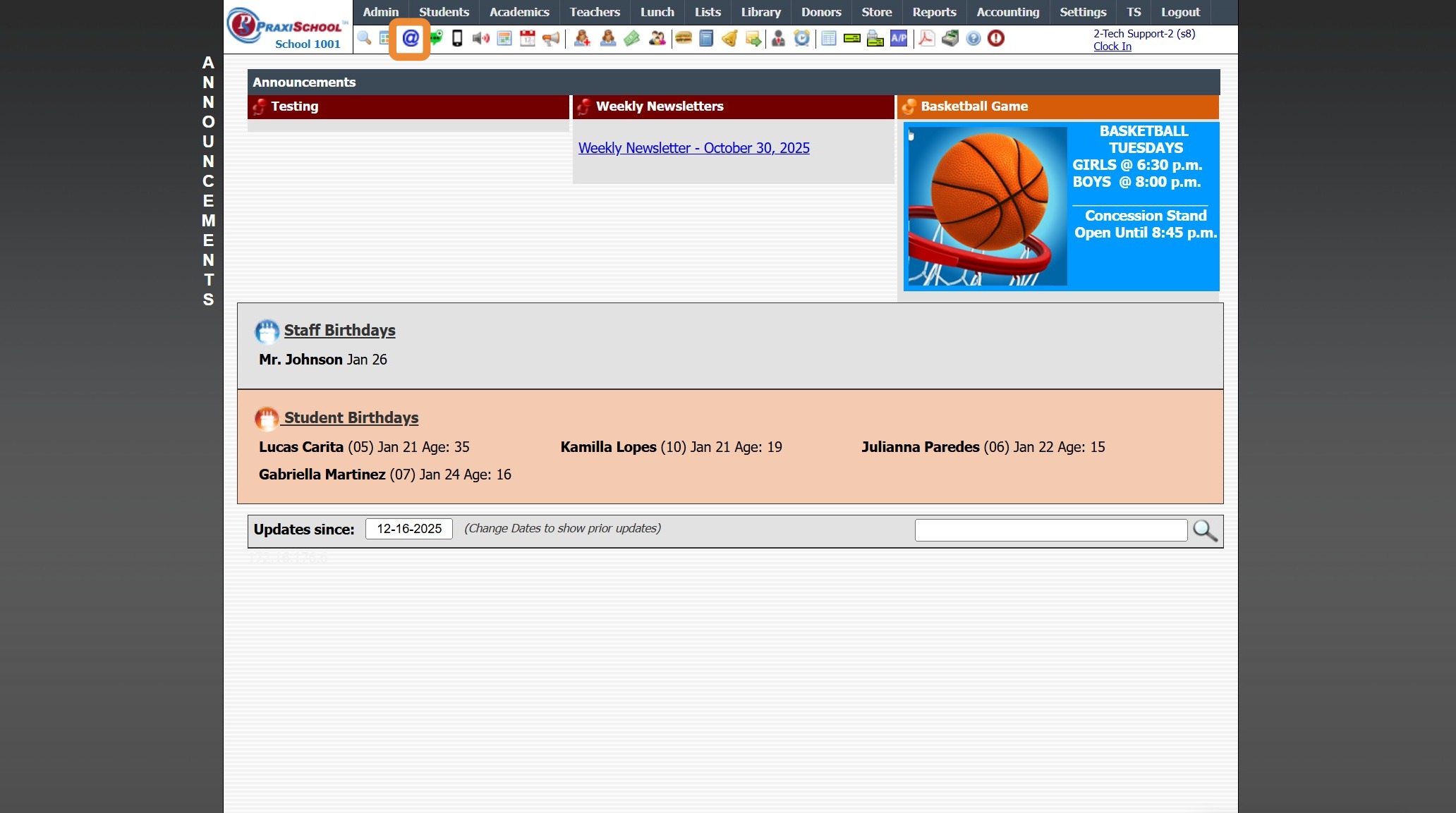Click the @ email icon
1456x813 pixels.
pyautogui.click(x=411, y=39)
